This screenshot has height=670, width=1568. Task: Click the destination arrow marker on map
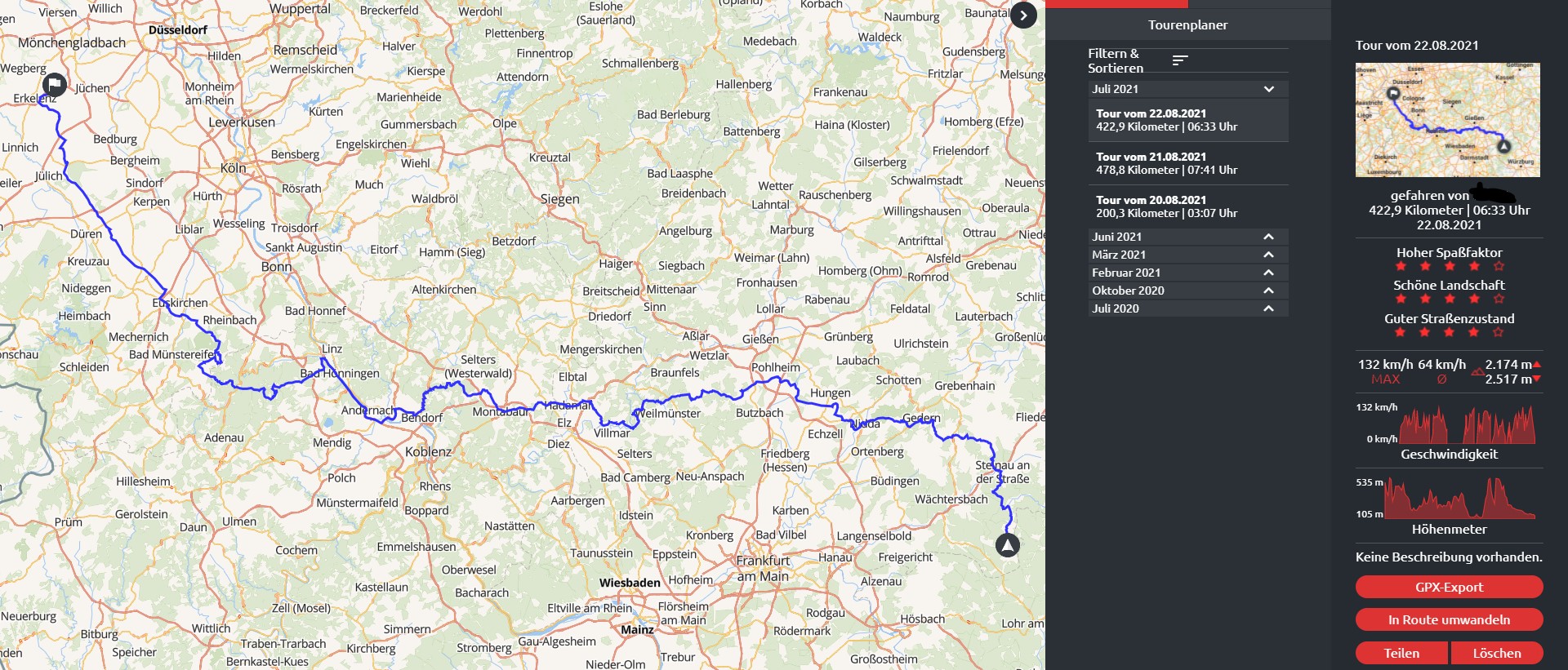point(1007,545)
